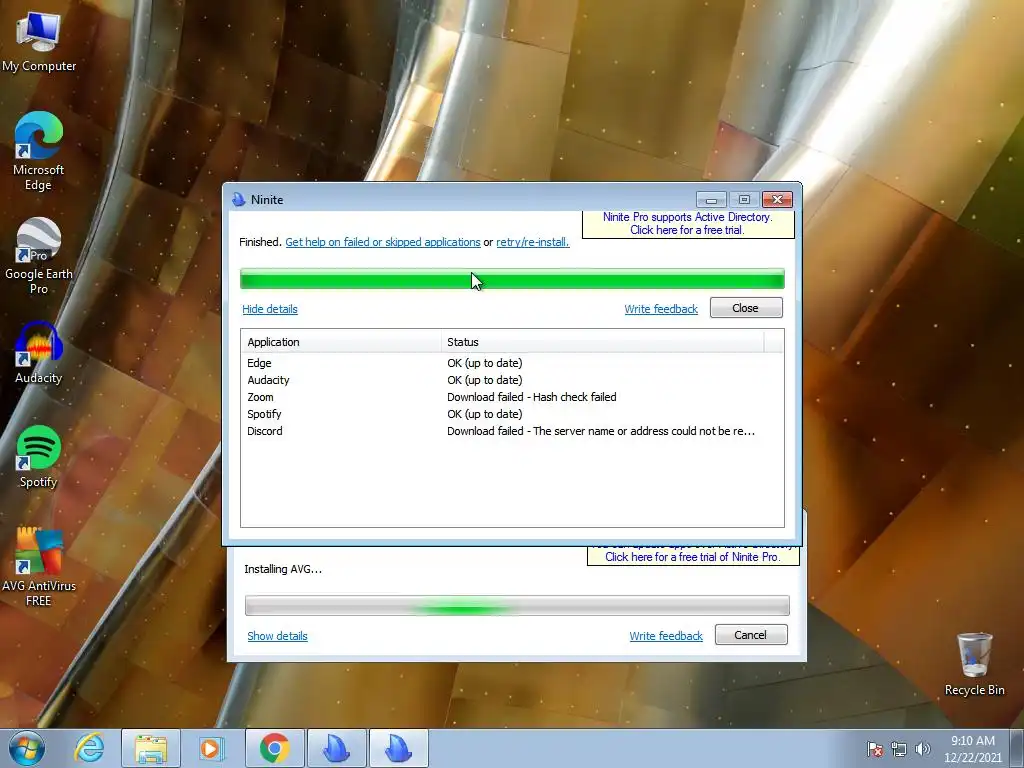Open Google Earth Pro desktop shortcut
1024x768 pixels.
point(39,255)
